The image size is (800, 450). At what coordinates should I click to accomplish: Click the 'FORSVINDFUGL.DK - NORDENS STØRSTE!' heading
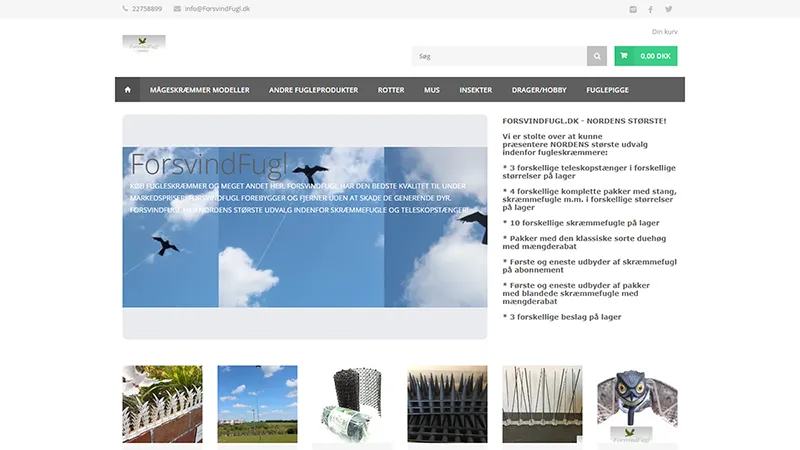click(584, 121)
